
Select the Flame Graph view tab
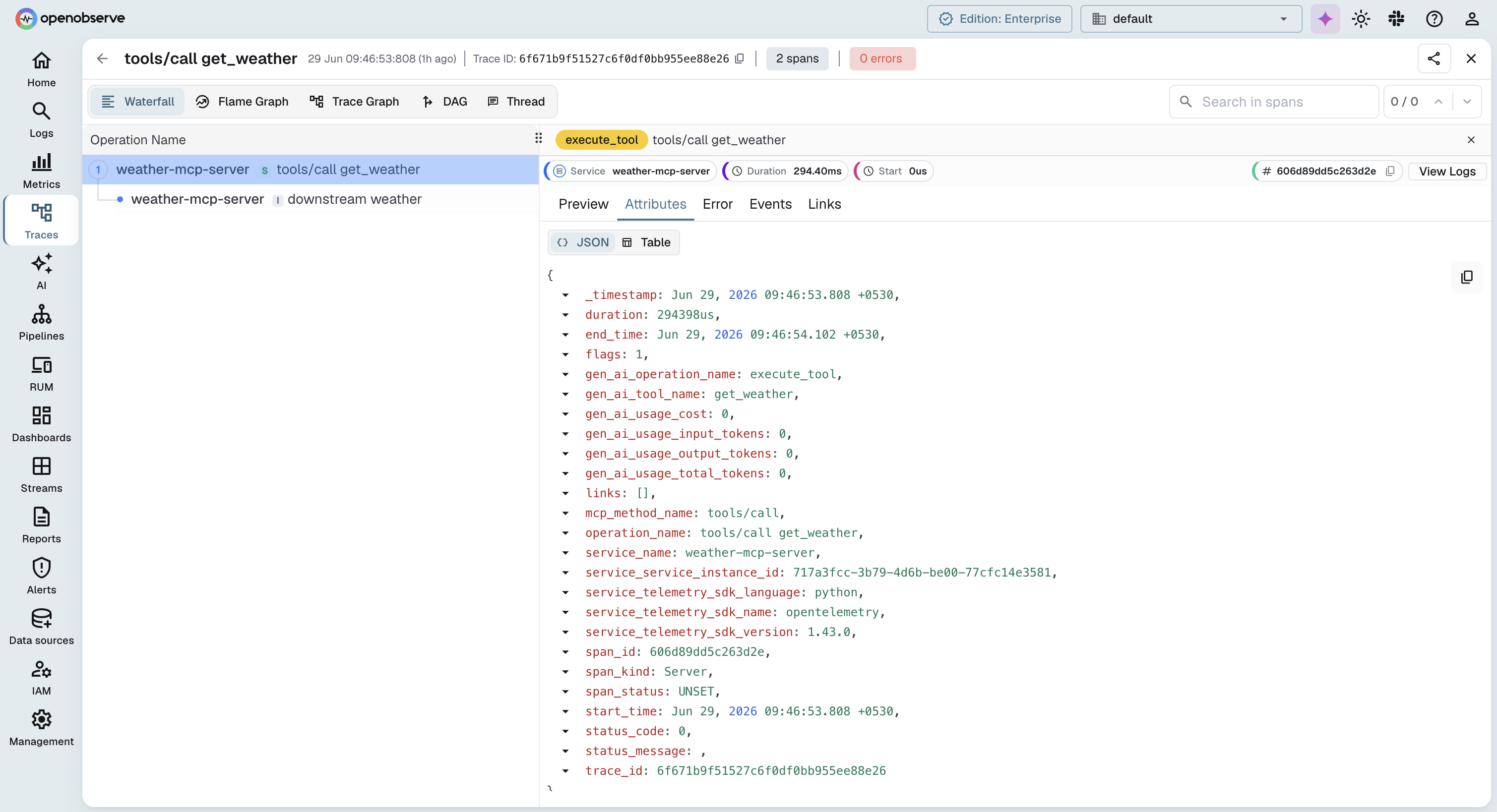point(242,102)
